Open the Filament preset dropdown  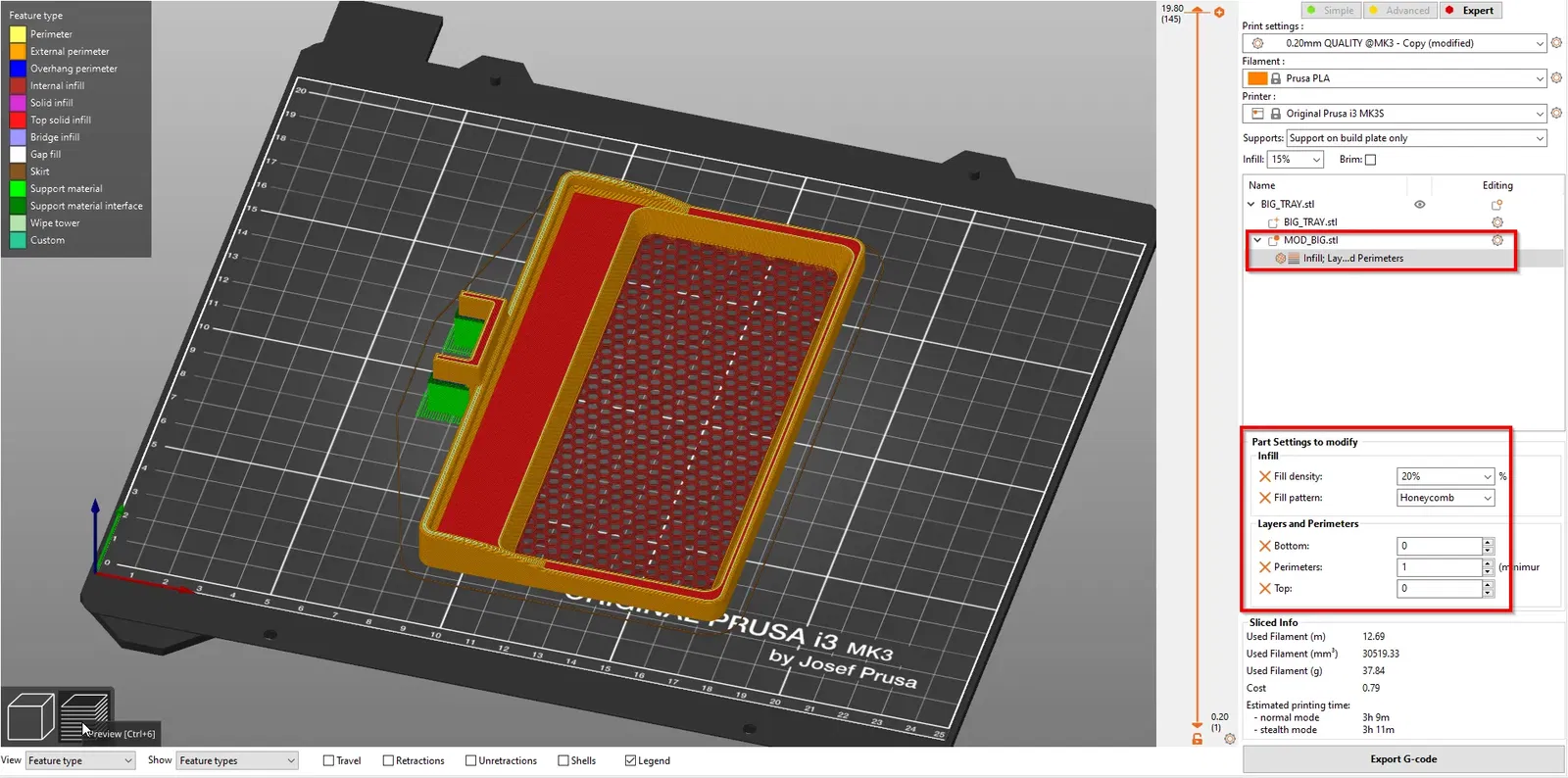(1395, 78)
